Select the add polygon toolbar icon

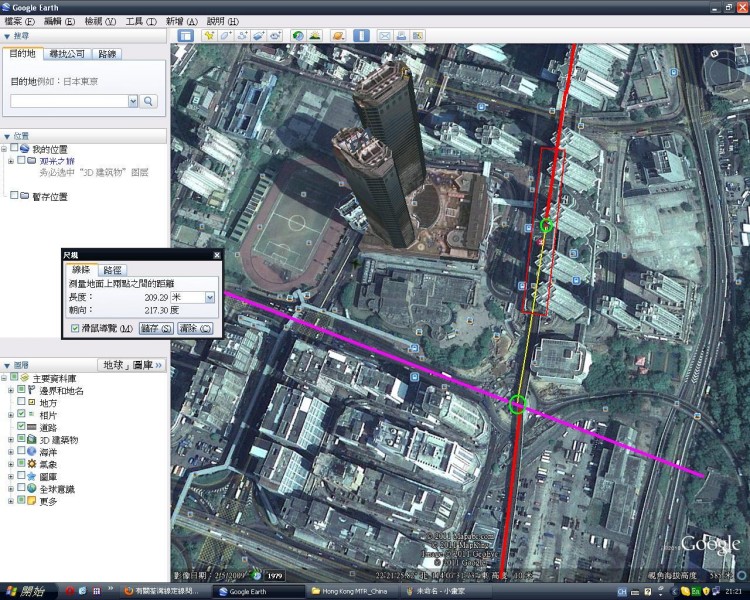pos(226,36)
